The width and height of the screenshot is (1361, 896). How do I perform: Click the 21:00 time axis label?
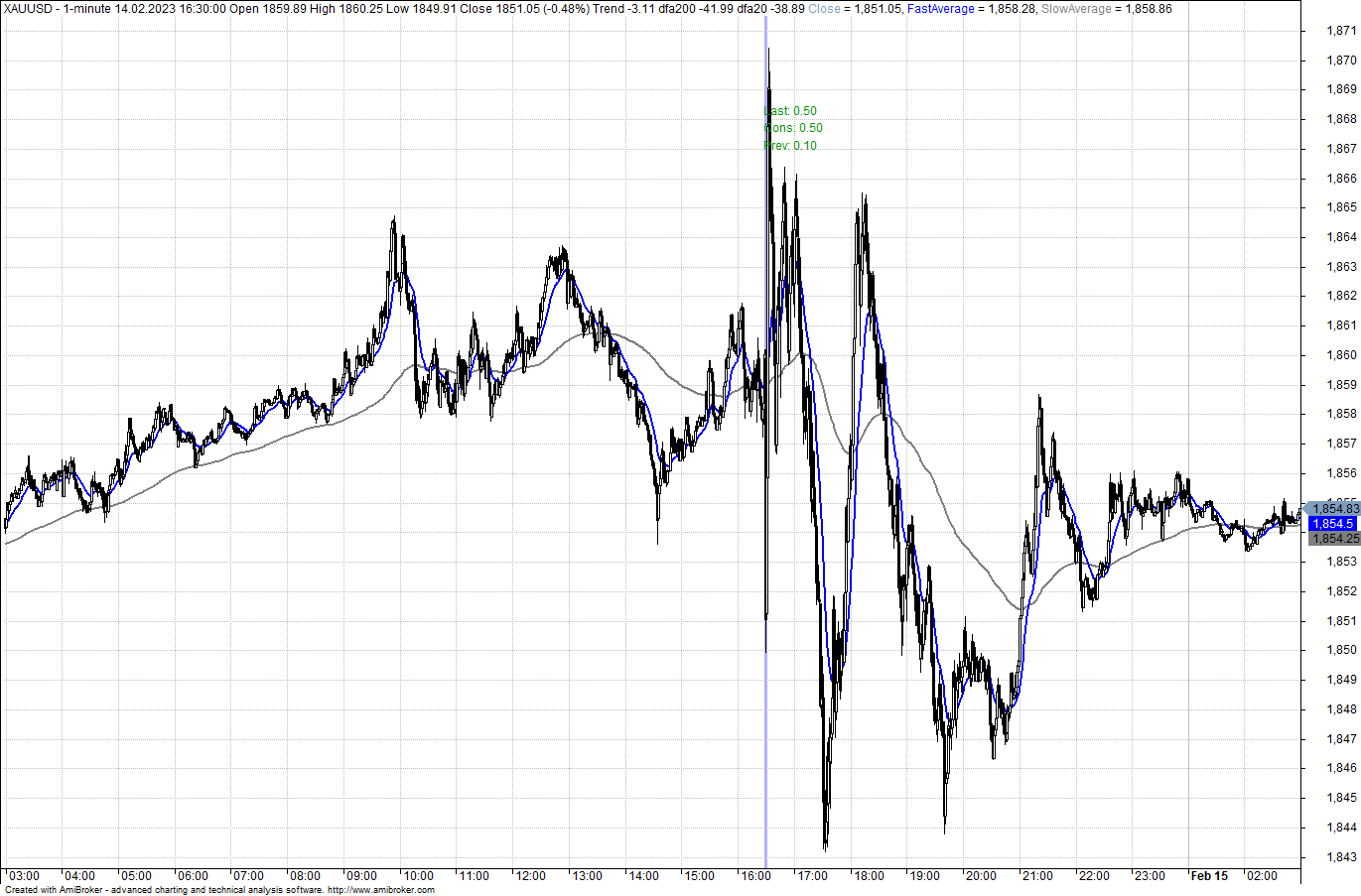1038,876
